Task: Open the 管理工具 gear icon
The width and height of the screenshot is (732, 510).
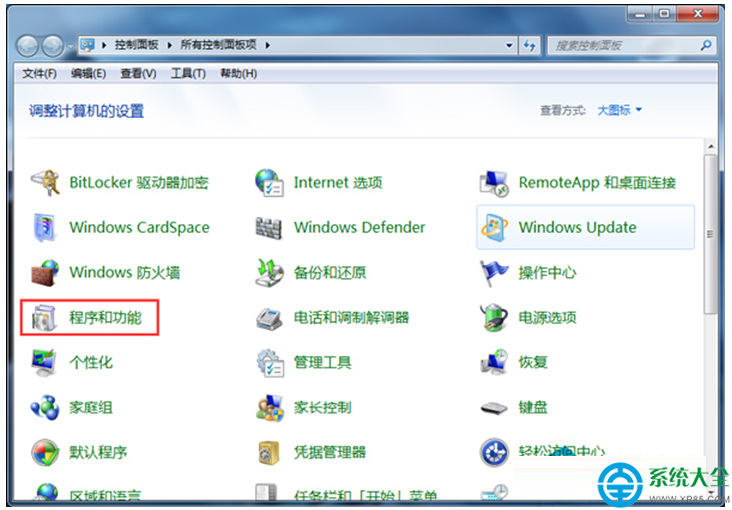Action: click(270, 362)
